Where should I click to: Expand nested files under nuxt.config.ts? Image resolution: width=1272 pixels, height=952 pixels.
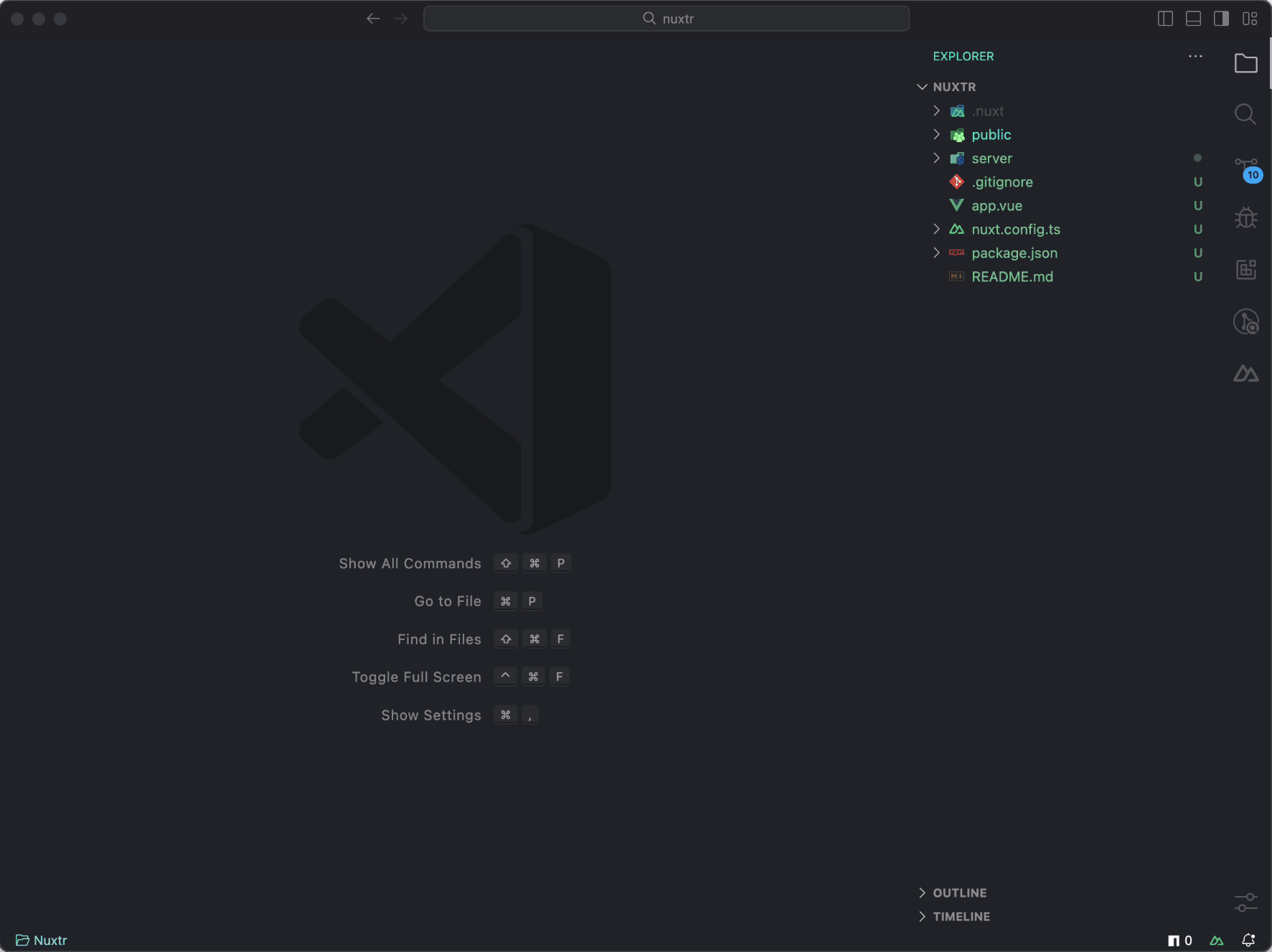click(x=936, y=229)
